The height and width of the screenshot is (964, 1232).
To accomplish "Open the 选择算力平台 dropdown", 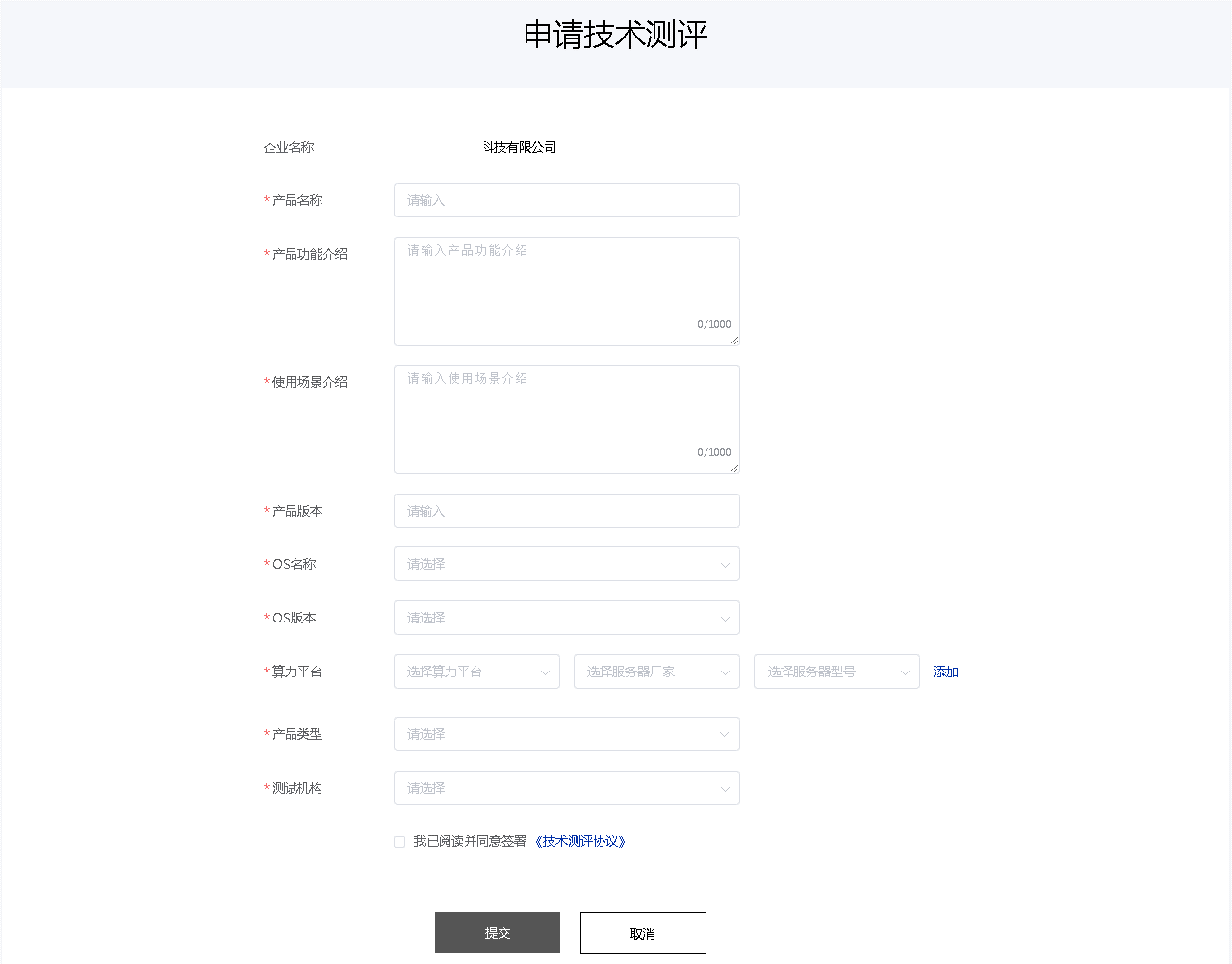I will tap(476, 672).
